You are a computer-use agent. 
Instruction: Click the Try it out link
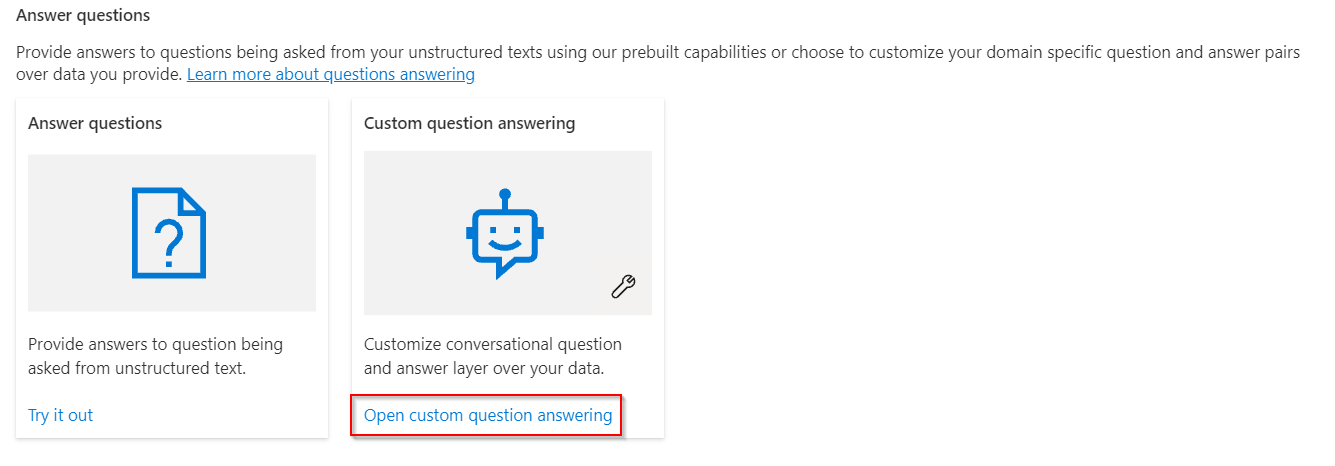coord(60,415)
